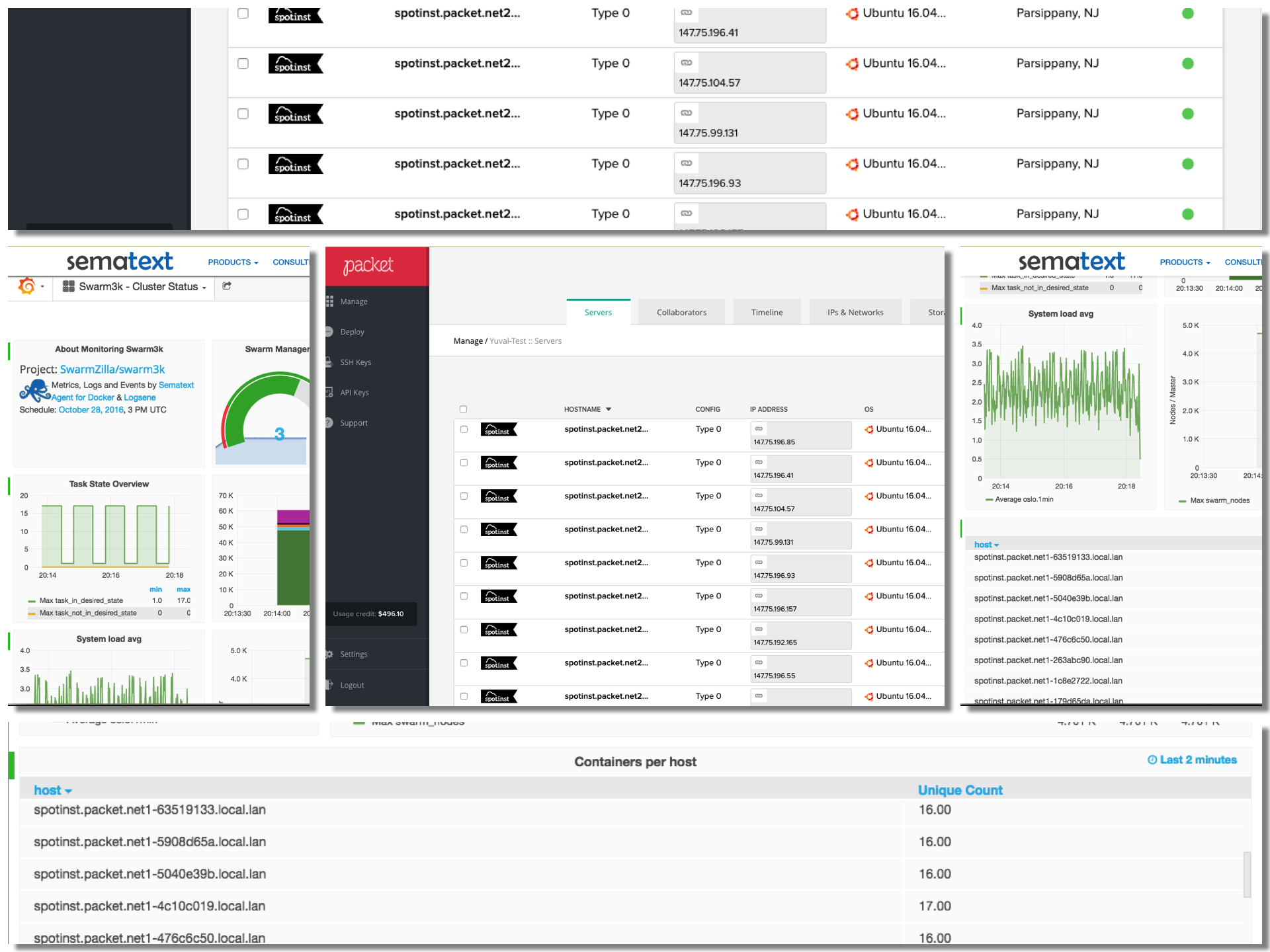Image resolution: width=1270 pixels, height=952 pixels.
Task: Open Manage in Packet sidebar
Action: coord(353,301)
